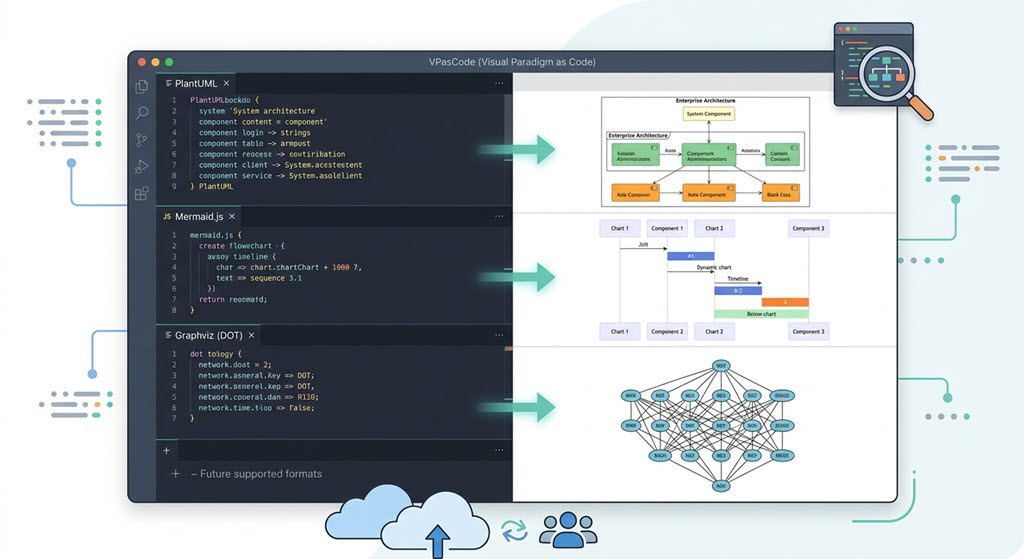Click the JS icon on Mermaid.js tab
This screenshot has height=559, width=1024.
pyautogui.click(x=167, y=216)
